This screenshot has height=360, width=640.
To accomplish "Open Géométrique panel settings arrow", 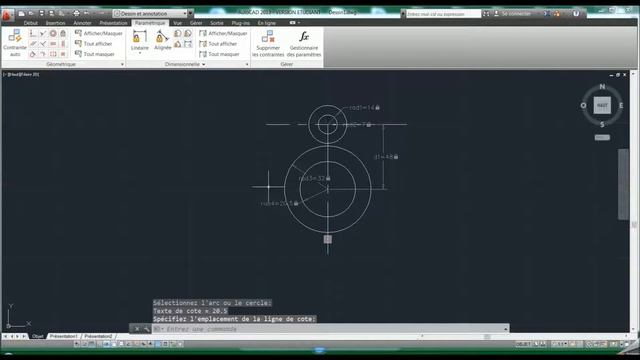I will click(x=122, y=64).
